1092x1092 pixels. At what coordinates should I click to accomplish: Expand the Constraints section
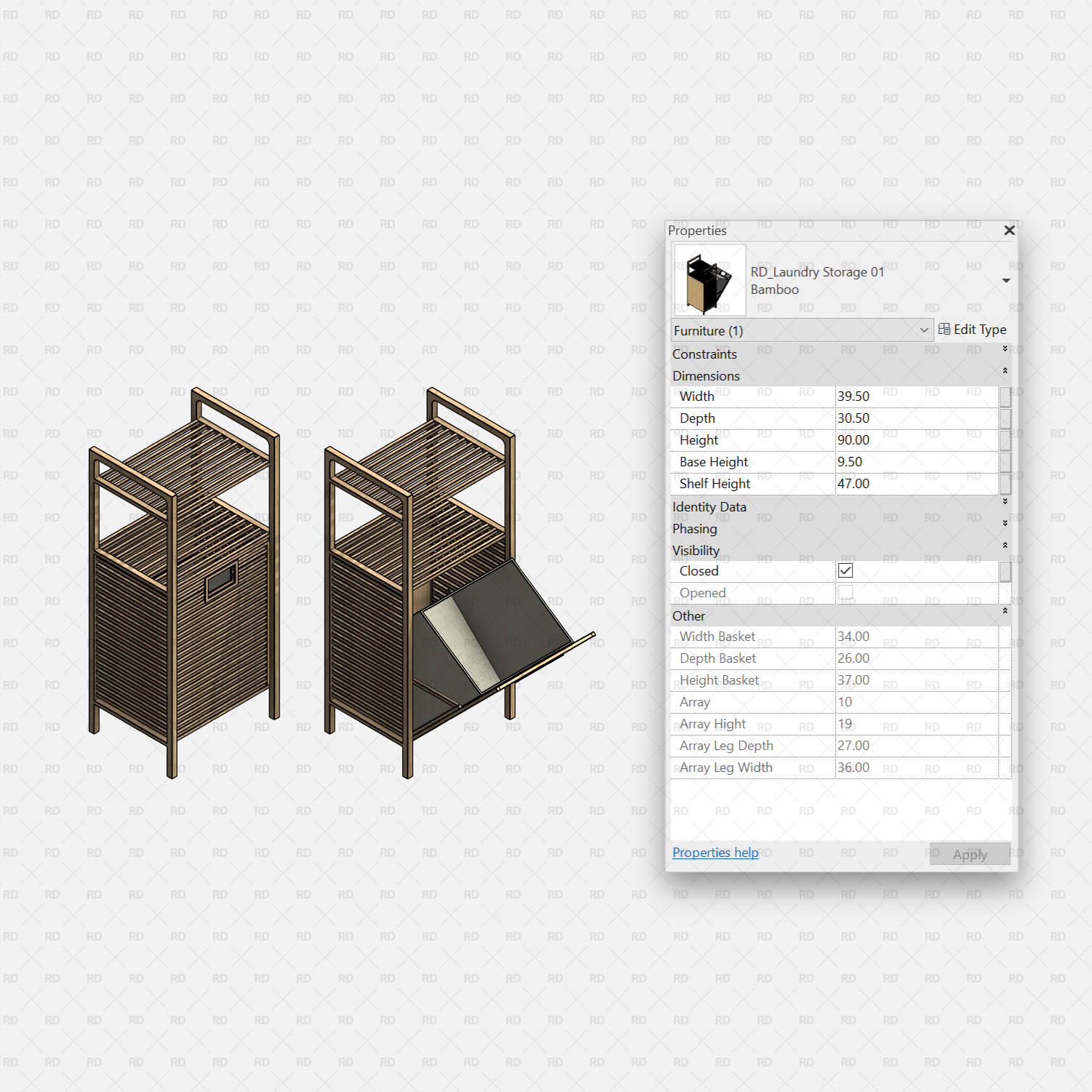click(1004, 348)
